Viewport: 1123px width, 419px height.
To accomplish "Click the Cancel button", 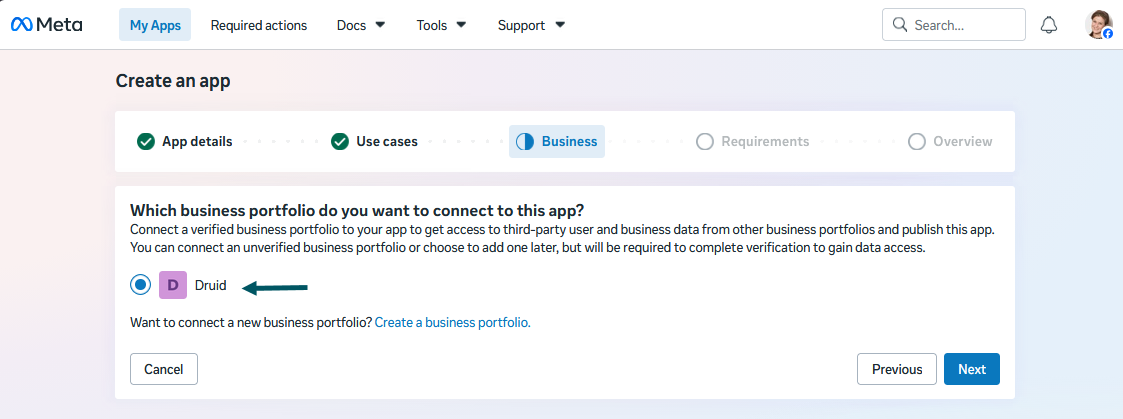I will [x=164, y=370].
